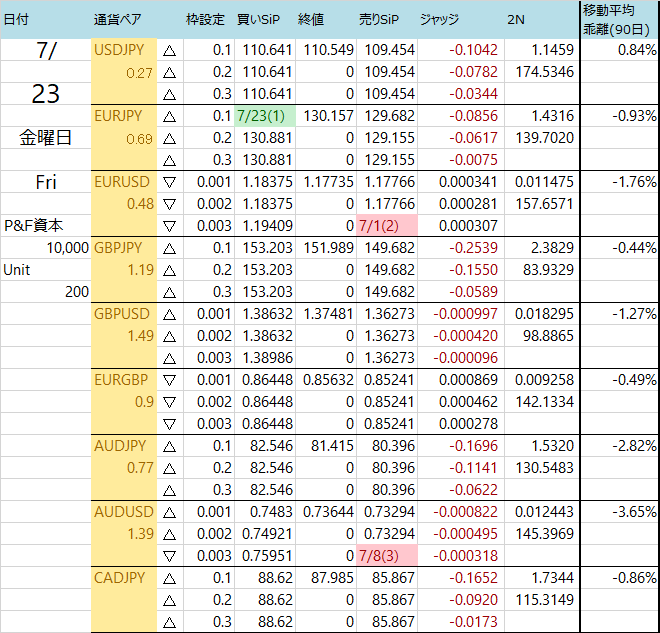Click the buy SiP value 1.19409
The width and height of the screenshot is (660, 633).
(267, 226)
